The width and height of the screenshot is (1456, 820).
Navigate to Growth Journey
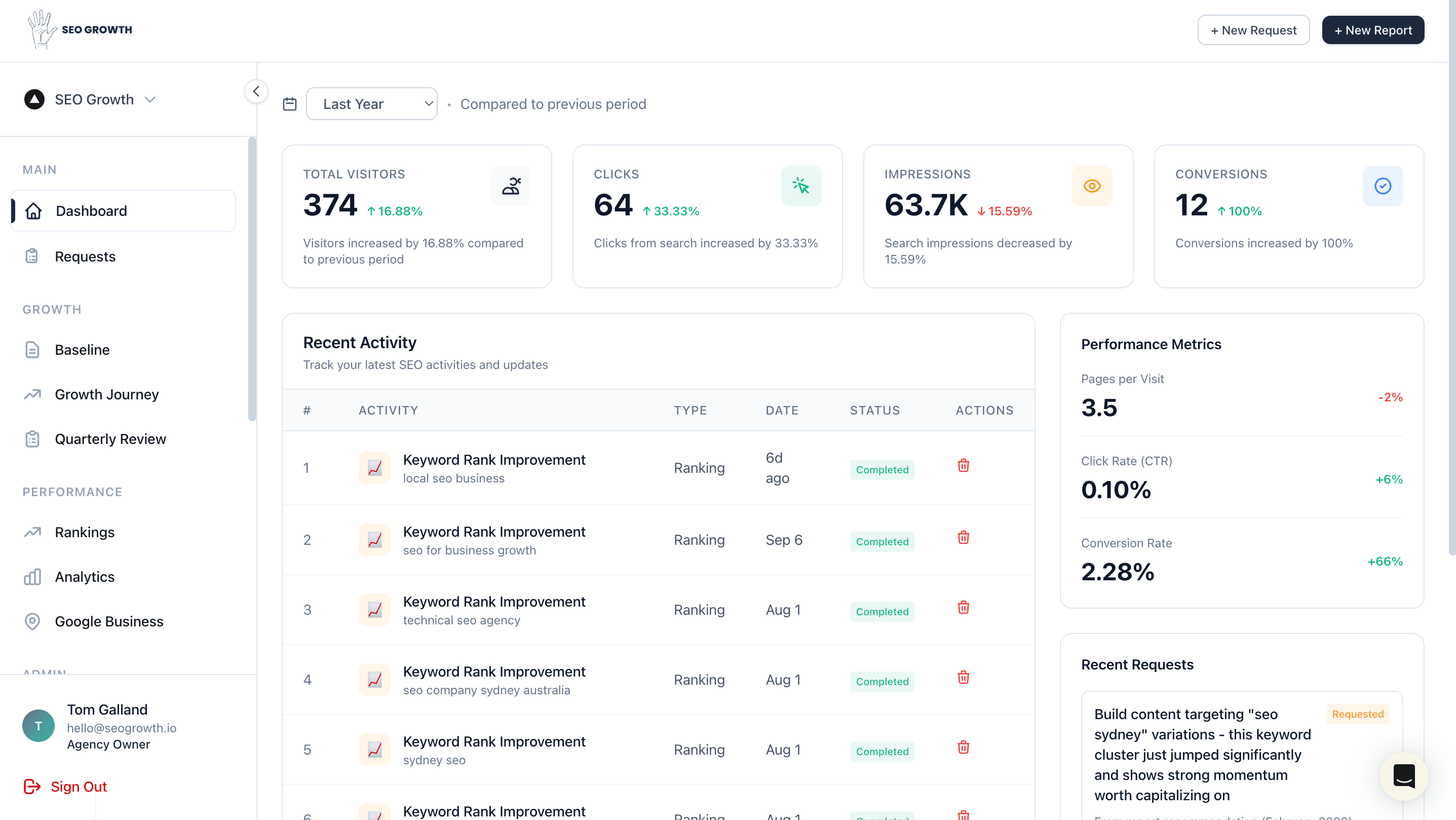pos(123,395)
